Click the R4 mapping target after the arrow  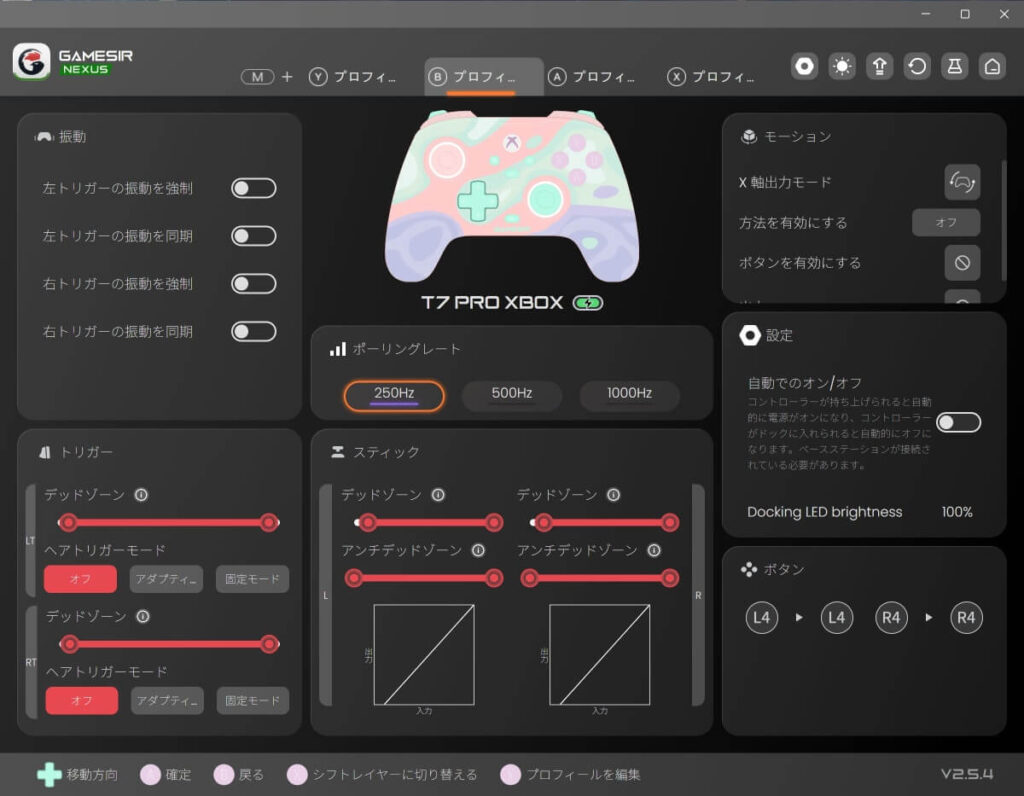[x=966, y=618]
